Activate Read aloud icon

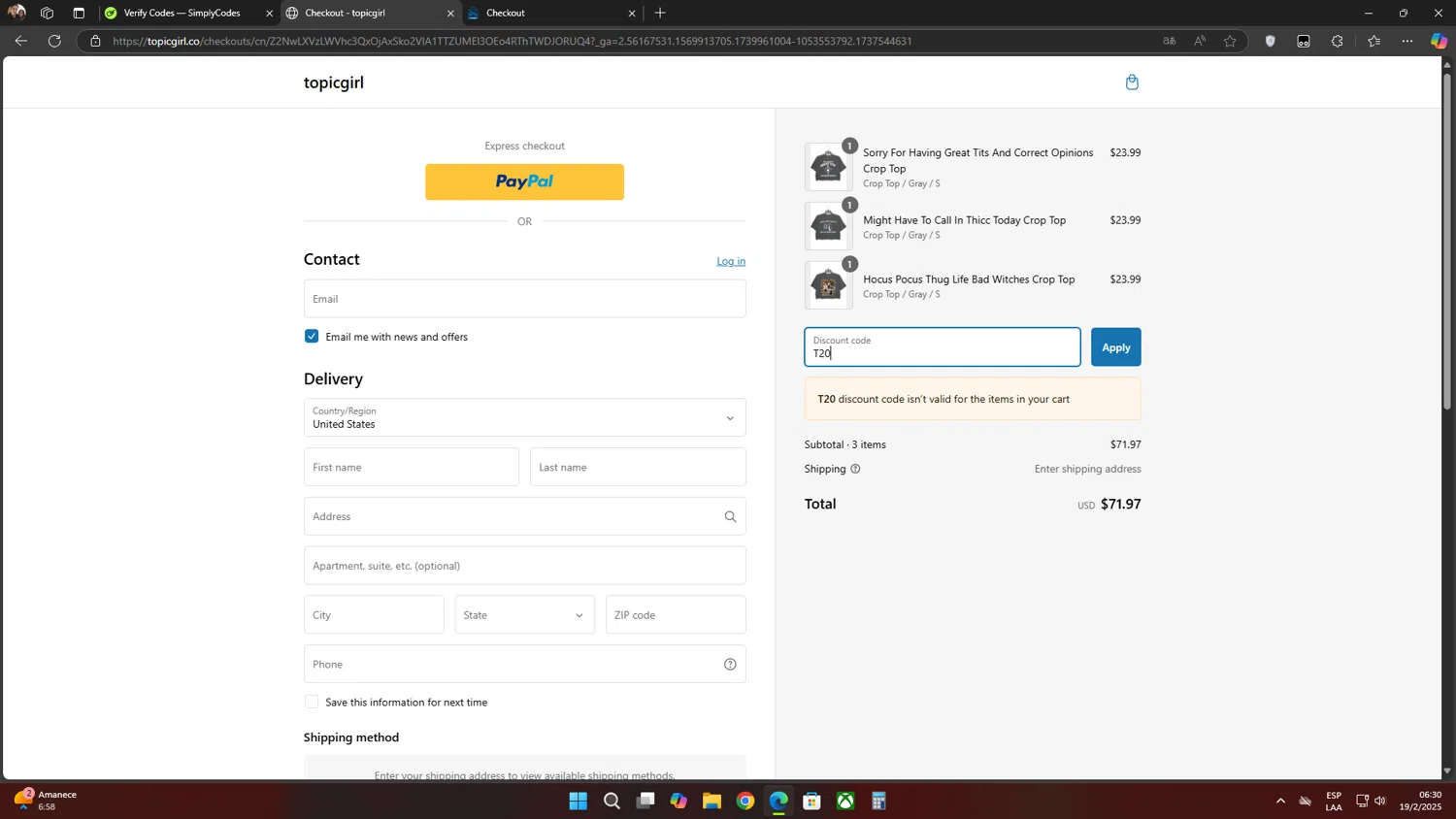tap(1200, 41)
